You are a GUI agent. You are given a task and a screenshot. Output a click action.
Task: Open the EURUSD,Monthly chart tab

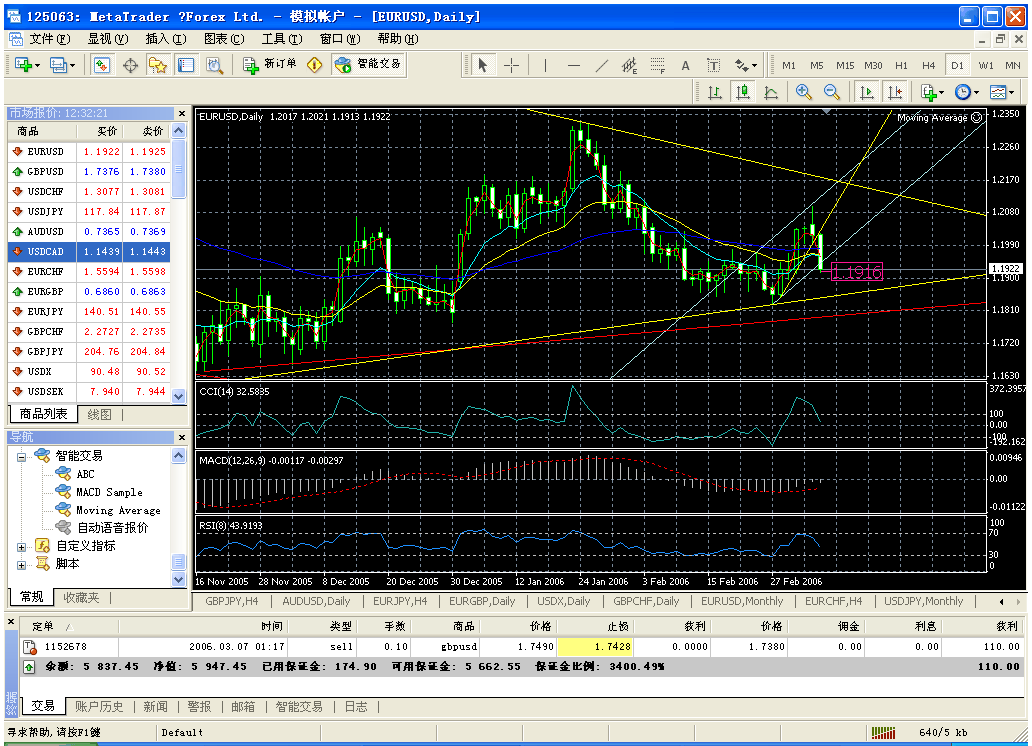point(742,601)
